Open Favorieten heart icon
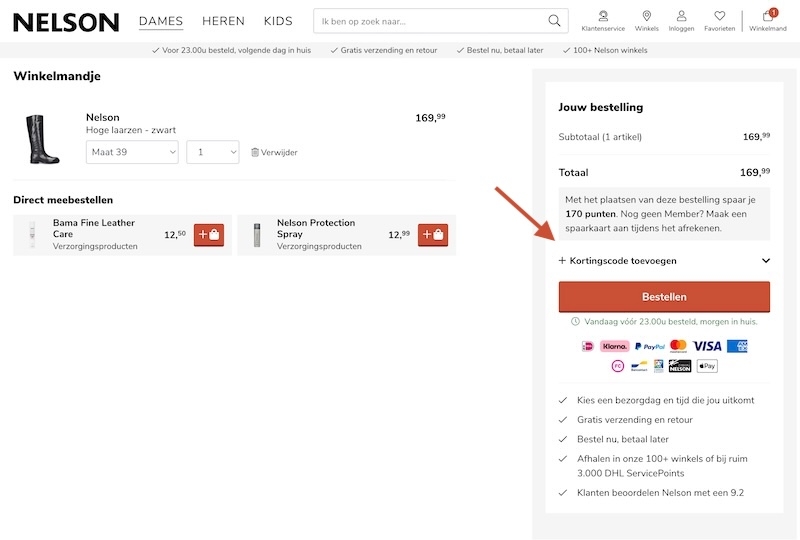800x540 pixels. pos(719,17)
